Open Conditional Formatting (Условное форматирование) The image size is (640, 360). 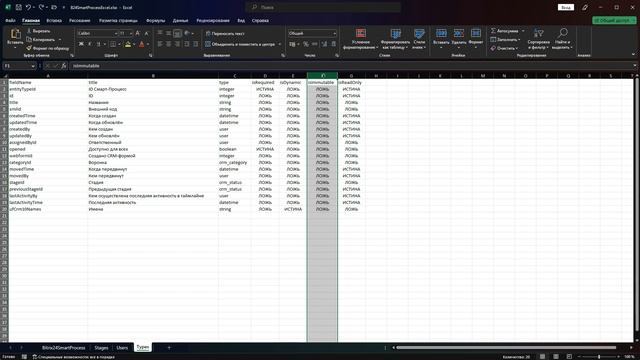[x=360, y=39]
